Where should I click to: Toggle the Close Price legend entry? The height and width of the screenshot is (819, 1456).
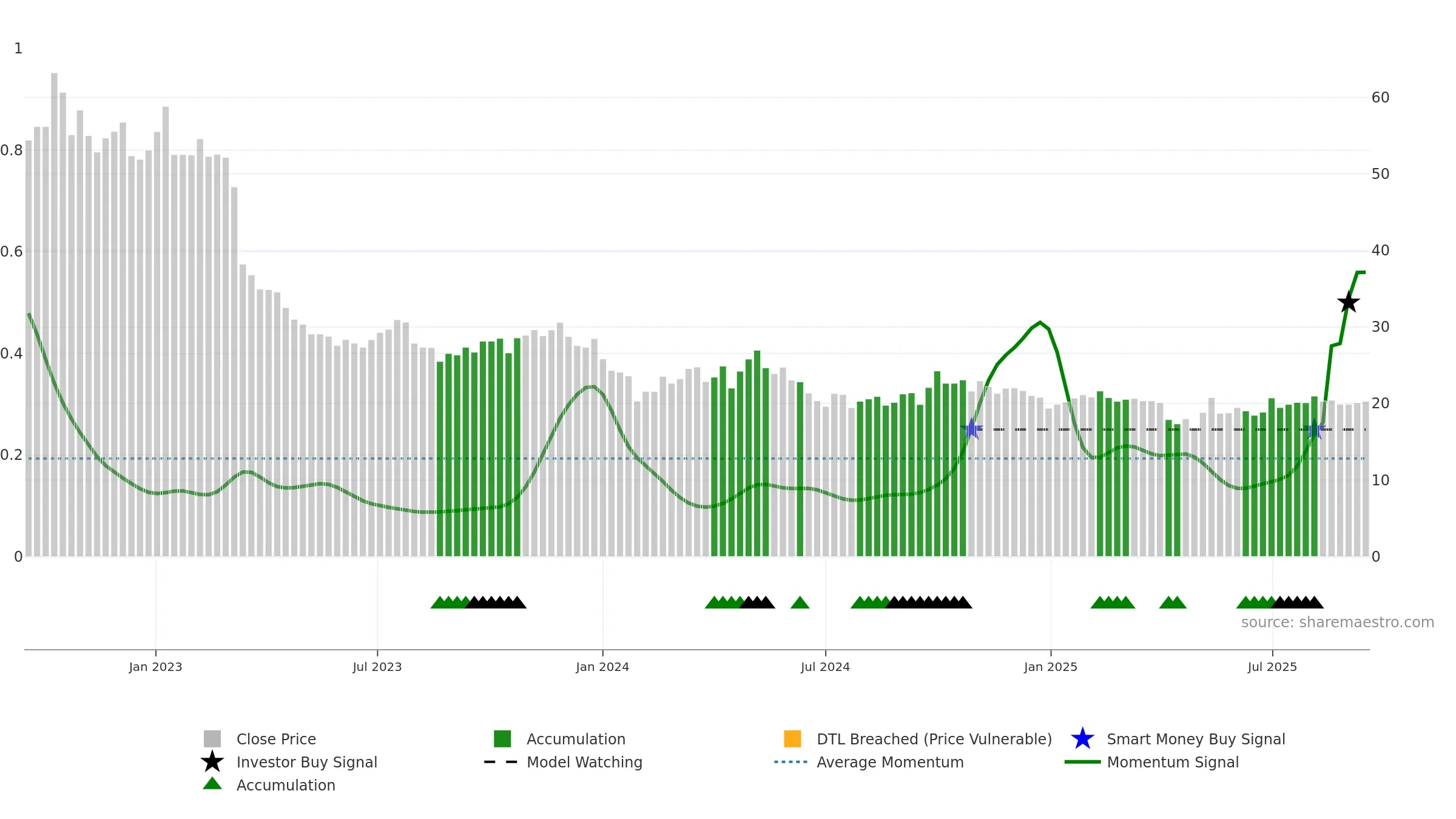(x=260, y=739)
